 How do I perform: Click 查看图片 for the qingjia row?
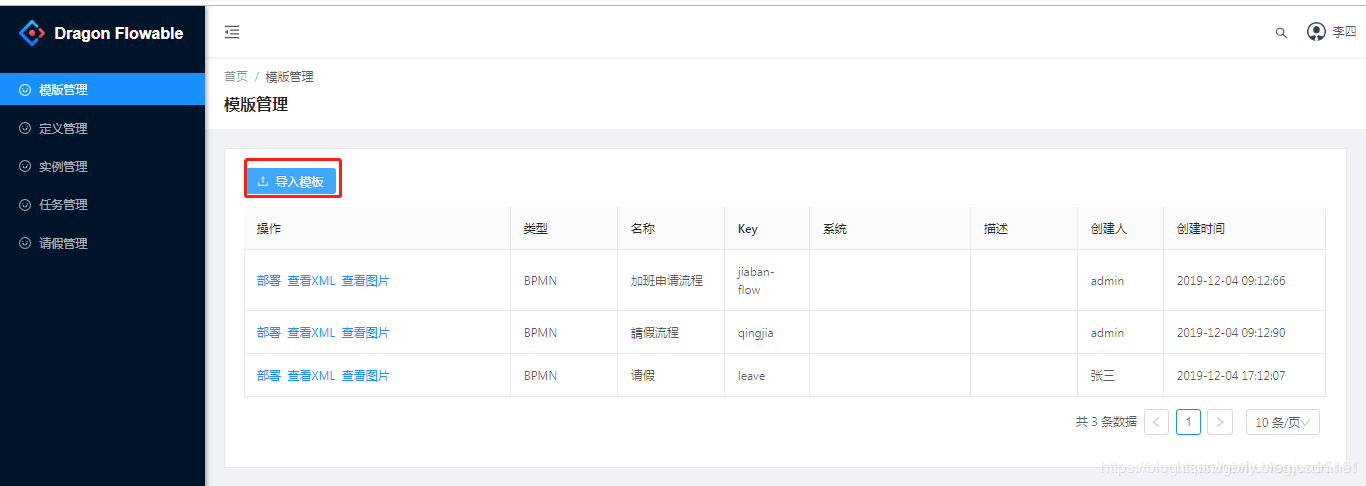[366, 333]
